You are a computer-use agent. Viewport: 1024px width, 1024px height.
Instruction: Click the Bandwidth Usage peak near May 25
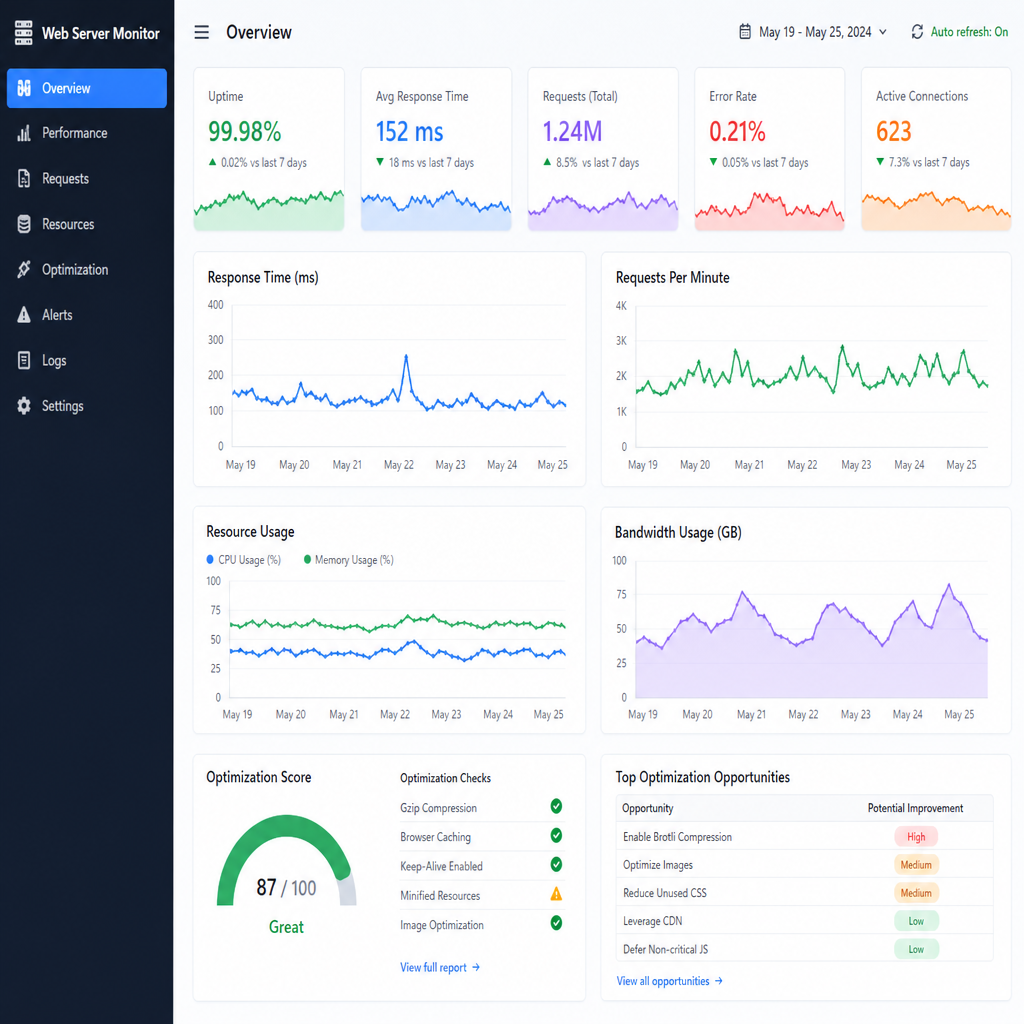click(948, 586)
